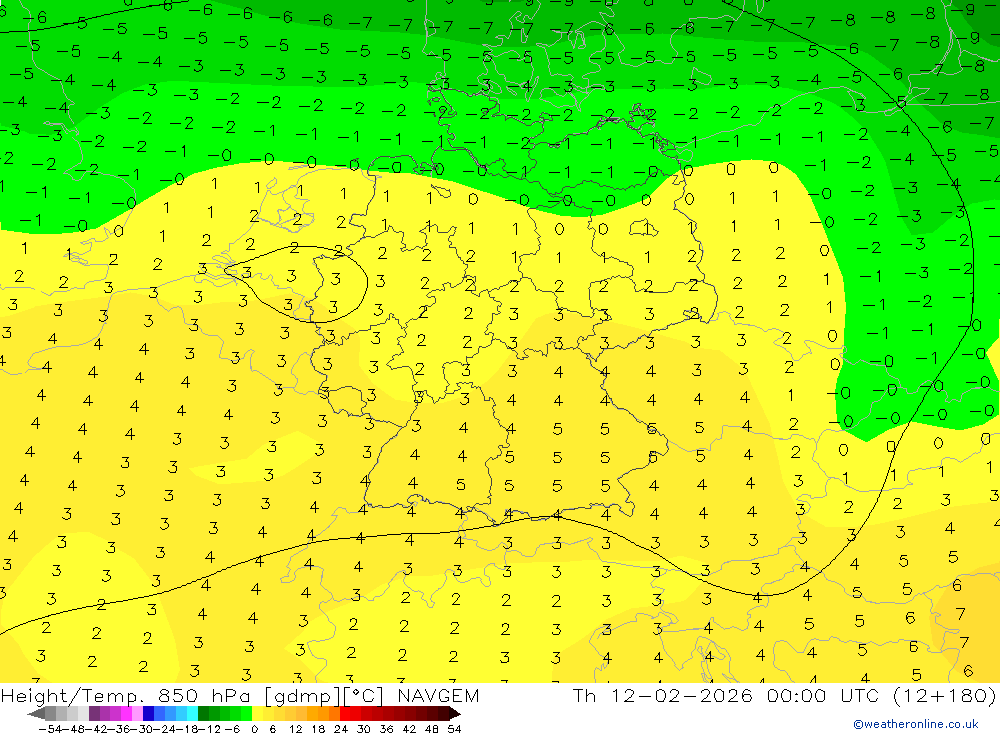This screenshot has height=733, width=1000.
Task: Click the "48" label under the color scale
Action: click(432, 729)
